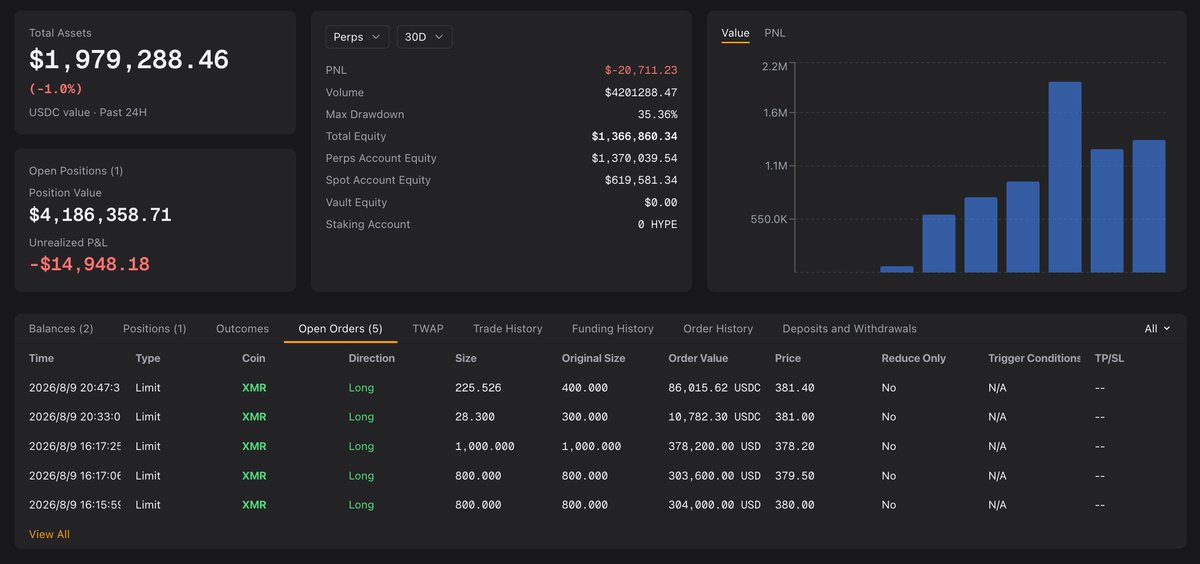Click unrealized P&L -$14,948.18
The width and height of the screenshot is (1200, 564).
pyautogui.click(x=89, y=264)
